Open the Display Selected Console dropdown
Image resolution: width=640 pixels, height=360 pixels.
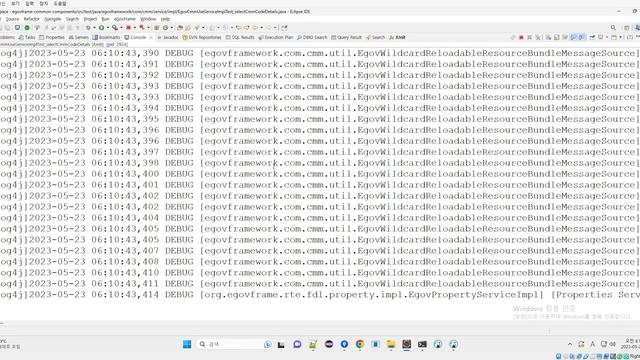click(x=607, y=37)
